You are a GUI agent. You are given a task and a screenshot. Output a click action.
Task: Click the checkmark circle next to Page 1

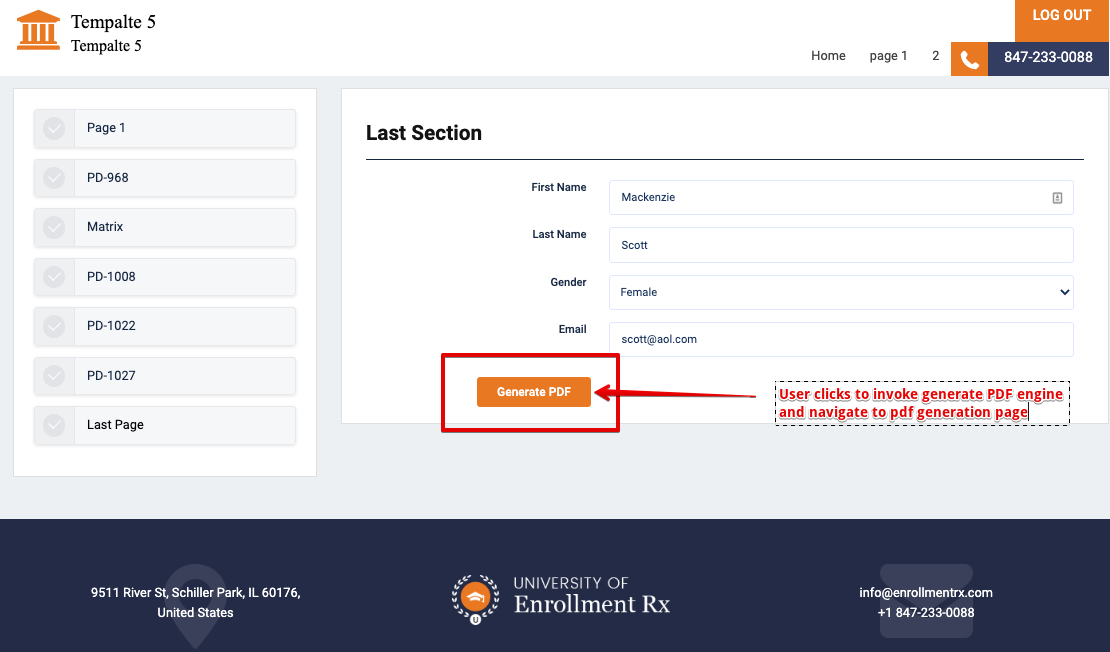coord(55,128)
